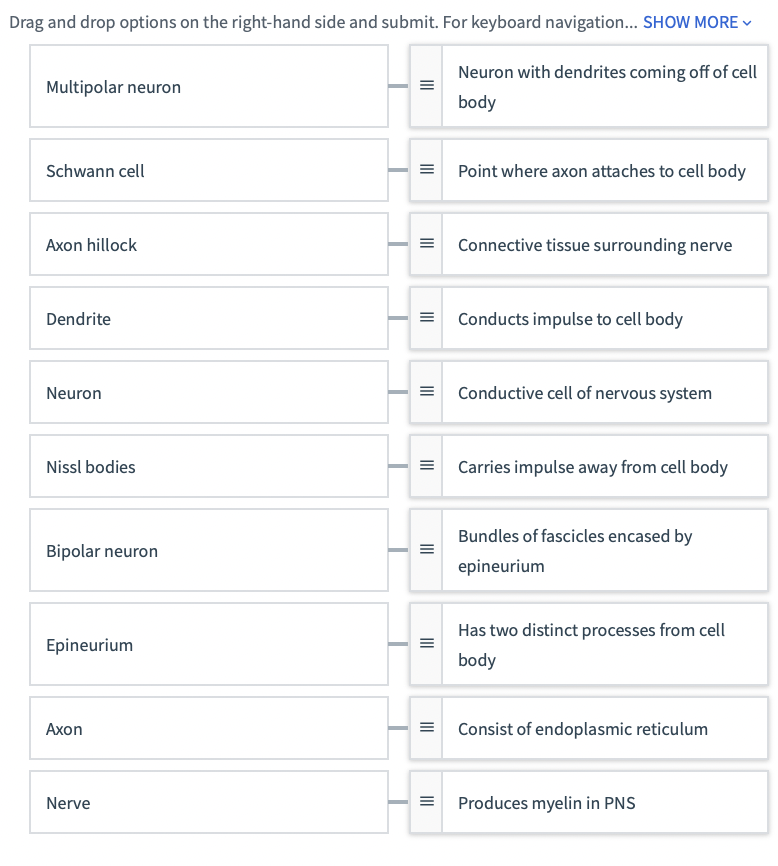Select the 'Axon hillock' option
The height and width of the screenshot is (866, 778).
tap(208, 244)
